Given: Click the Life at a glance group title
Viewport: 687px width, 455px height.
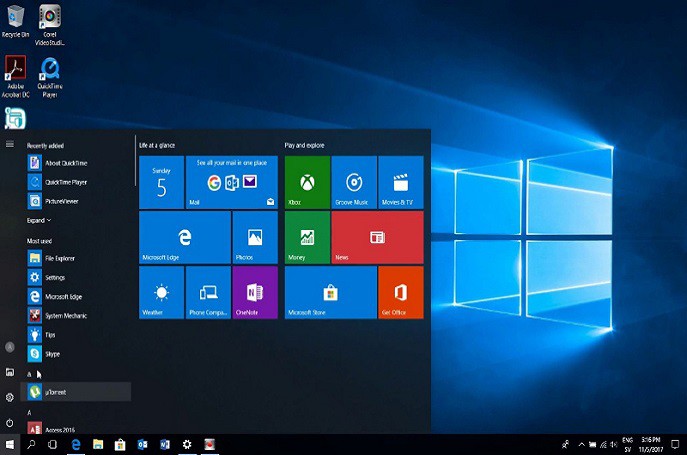Looking at the screenshot, I should (157, 145).
